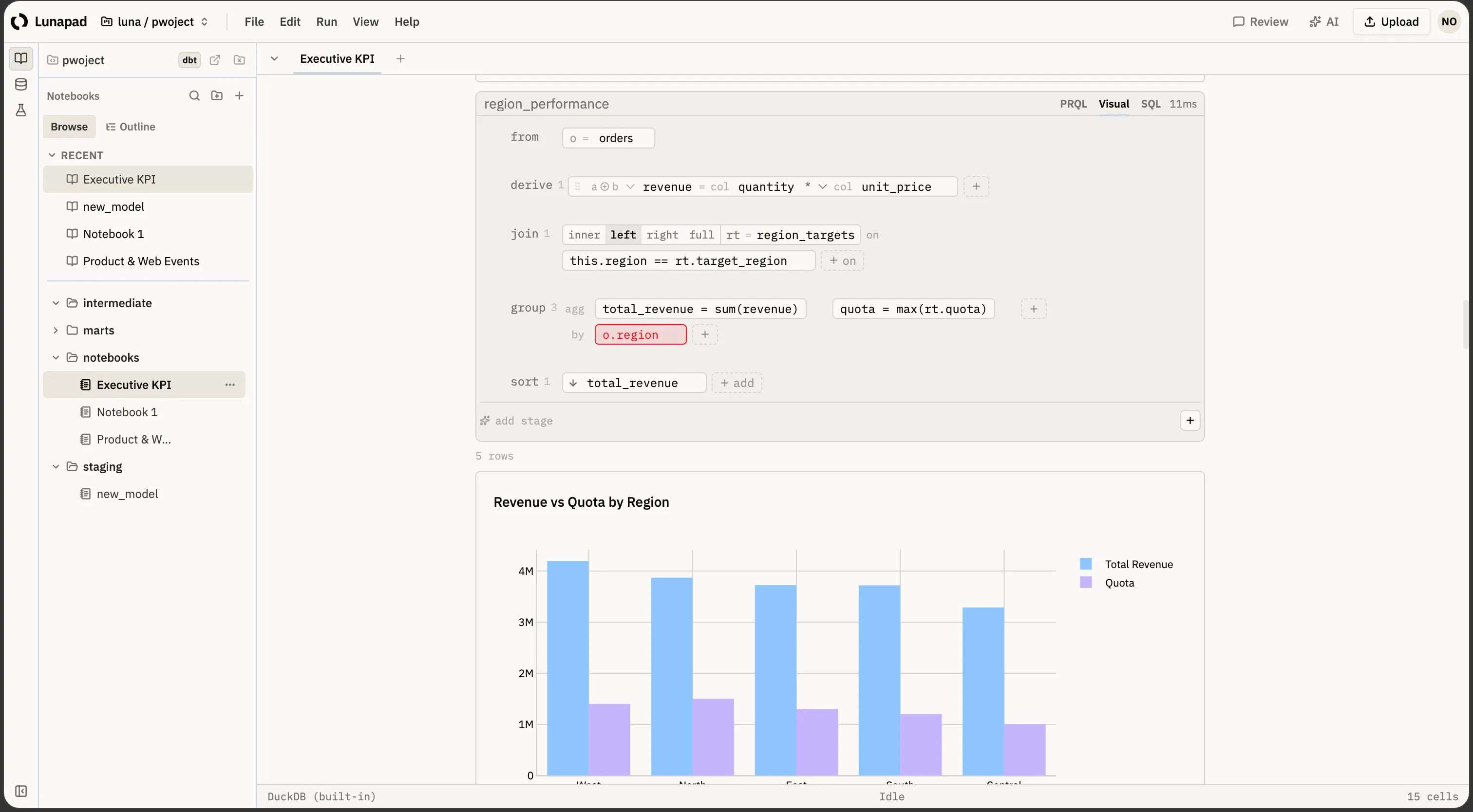Viewport: 1473px width, 812px height.
Task: Click the Review comment icon
Action: (1239, 22)
